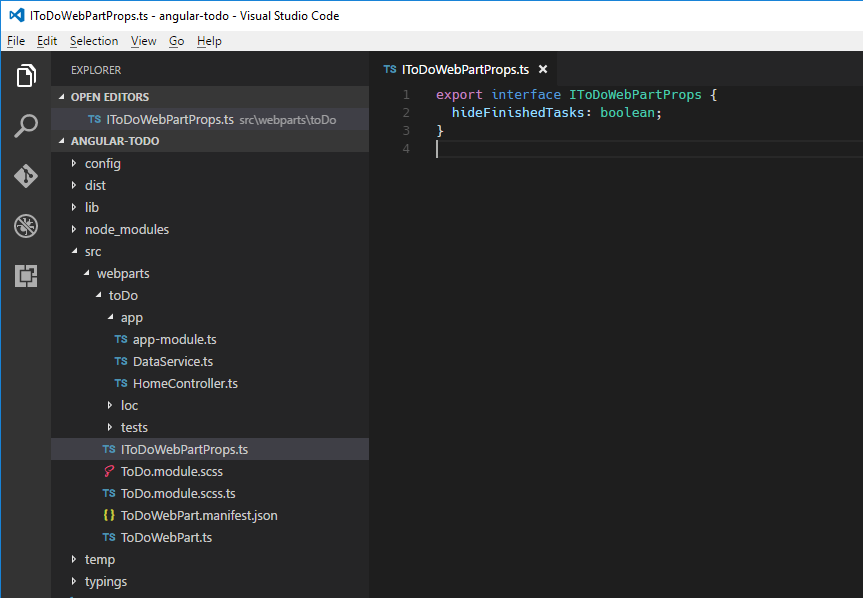
Task: Click the 'export' keyword on line 1
Action: [x=459, y=95]
